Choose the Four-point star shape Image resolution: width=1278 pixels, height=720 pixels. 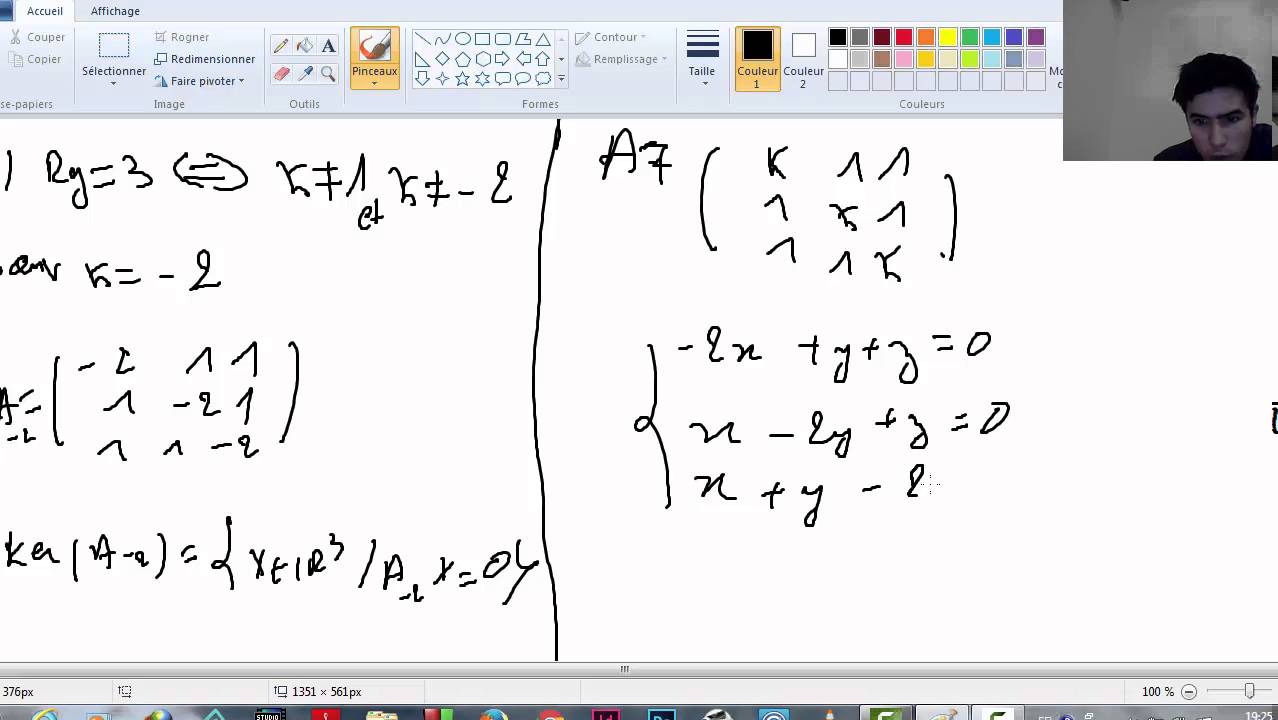click(442, 78)
